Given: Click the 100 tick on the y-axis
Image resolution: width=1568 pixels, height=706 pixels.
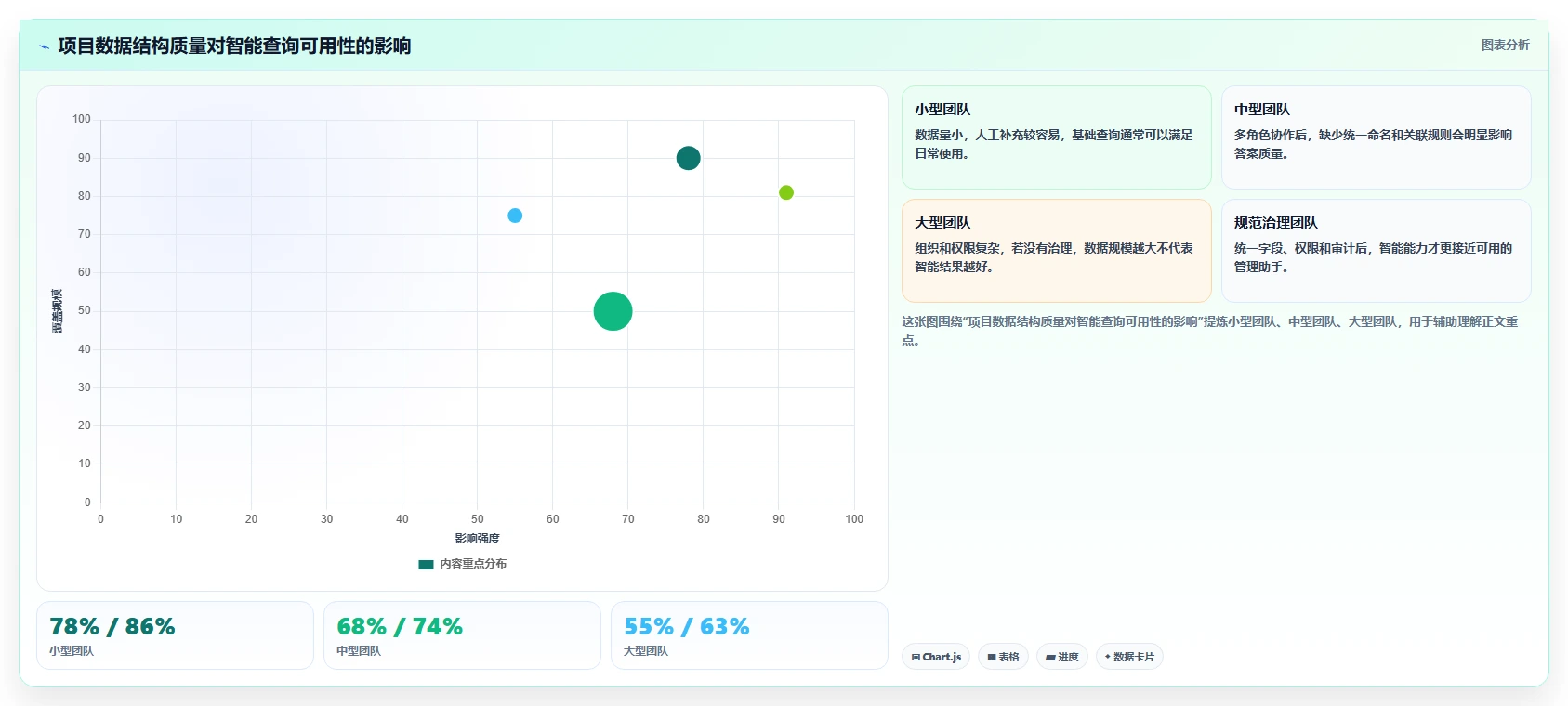Looking at the screenshot, I should tap(82, 119).
